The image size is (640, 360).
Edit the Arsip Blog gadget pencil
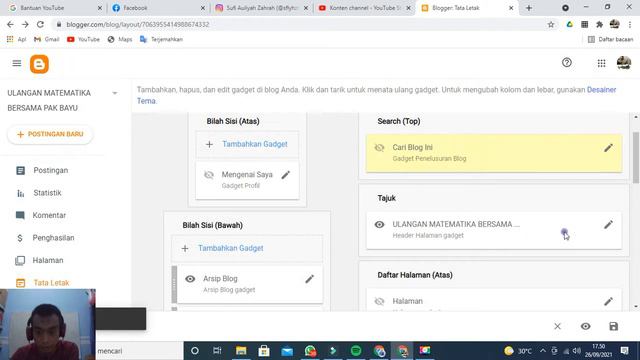[309, 279]
